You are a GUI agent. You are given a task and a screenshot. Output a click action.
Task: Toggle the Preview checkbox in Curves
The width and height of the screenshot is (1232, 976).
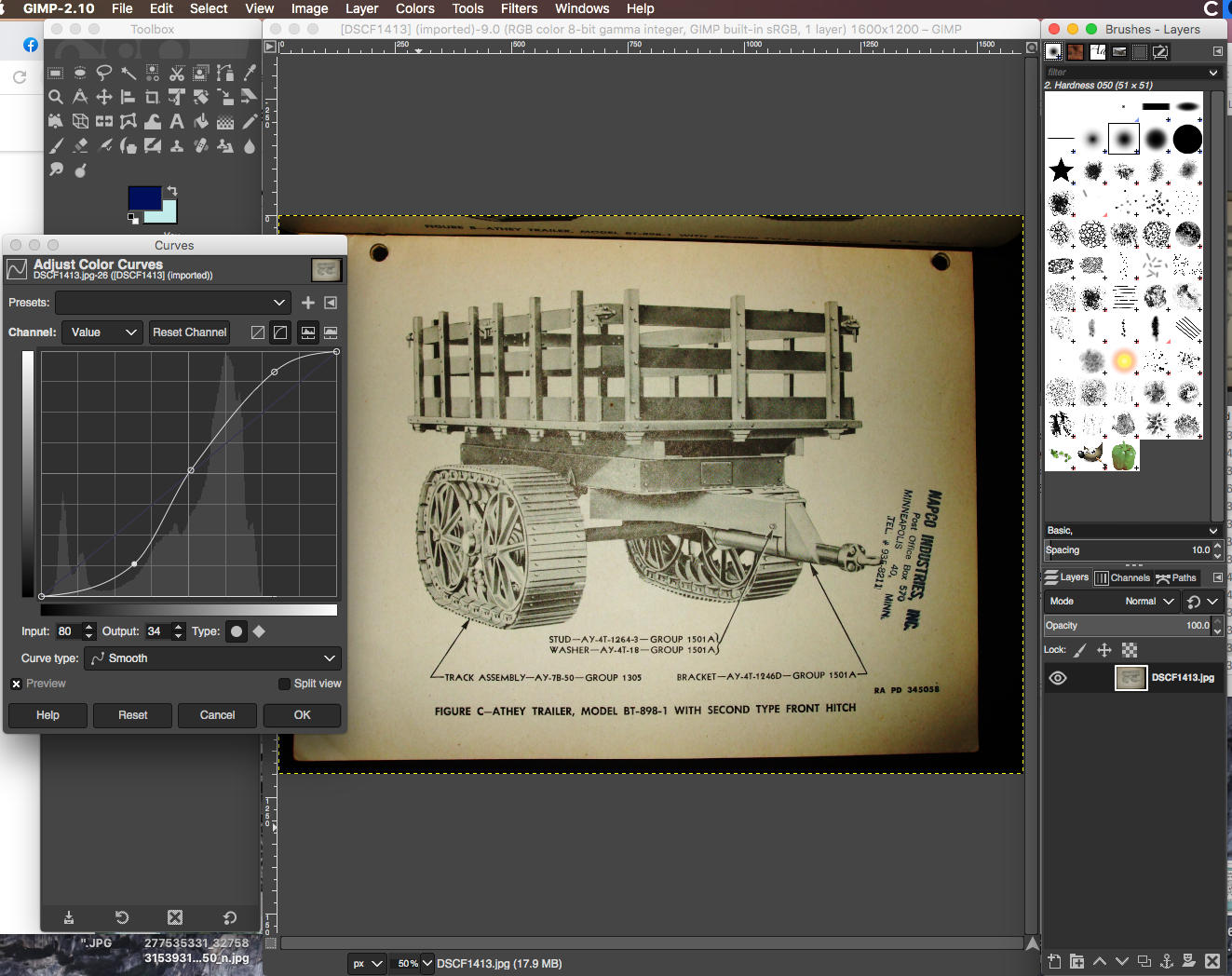click(x=16, y=684)
